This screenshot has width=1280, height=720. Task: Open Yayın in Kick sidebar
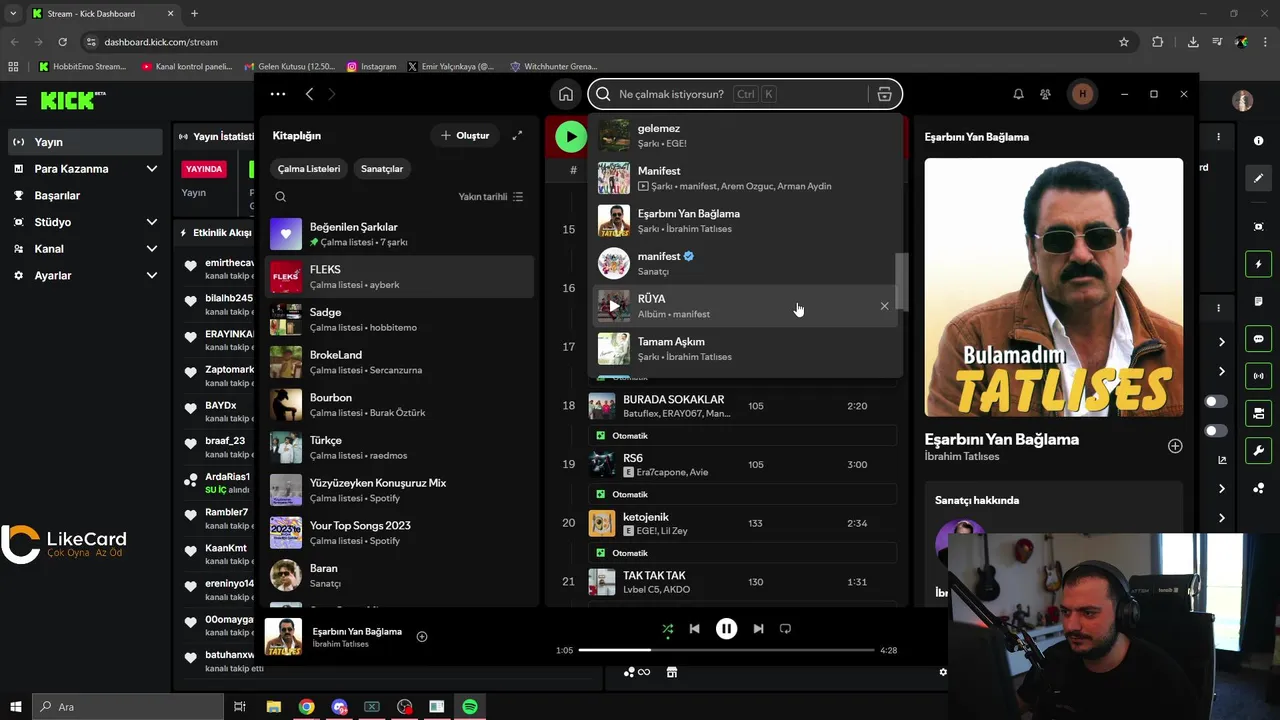pyautogui.click(x=85, y=142)
